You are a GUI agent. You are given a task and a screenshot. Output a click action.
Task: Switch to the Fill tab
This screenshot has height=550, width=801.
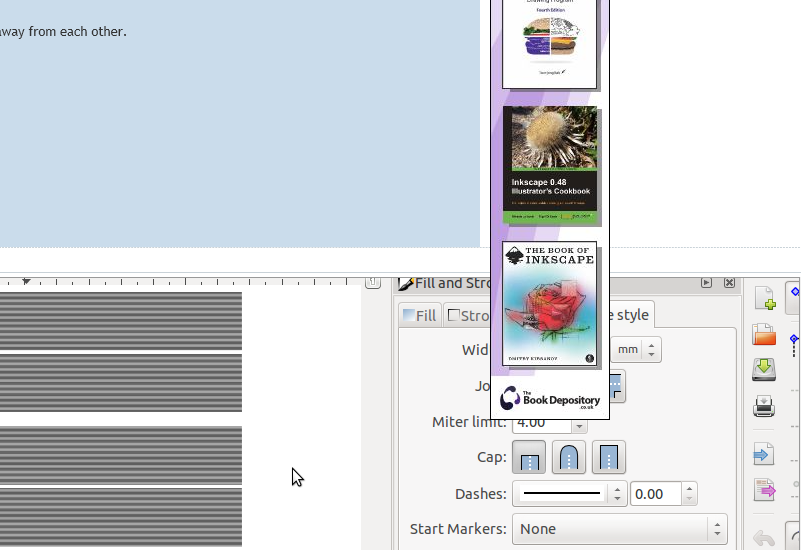click(420, 315)
